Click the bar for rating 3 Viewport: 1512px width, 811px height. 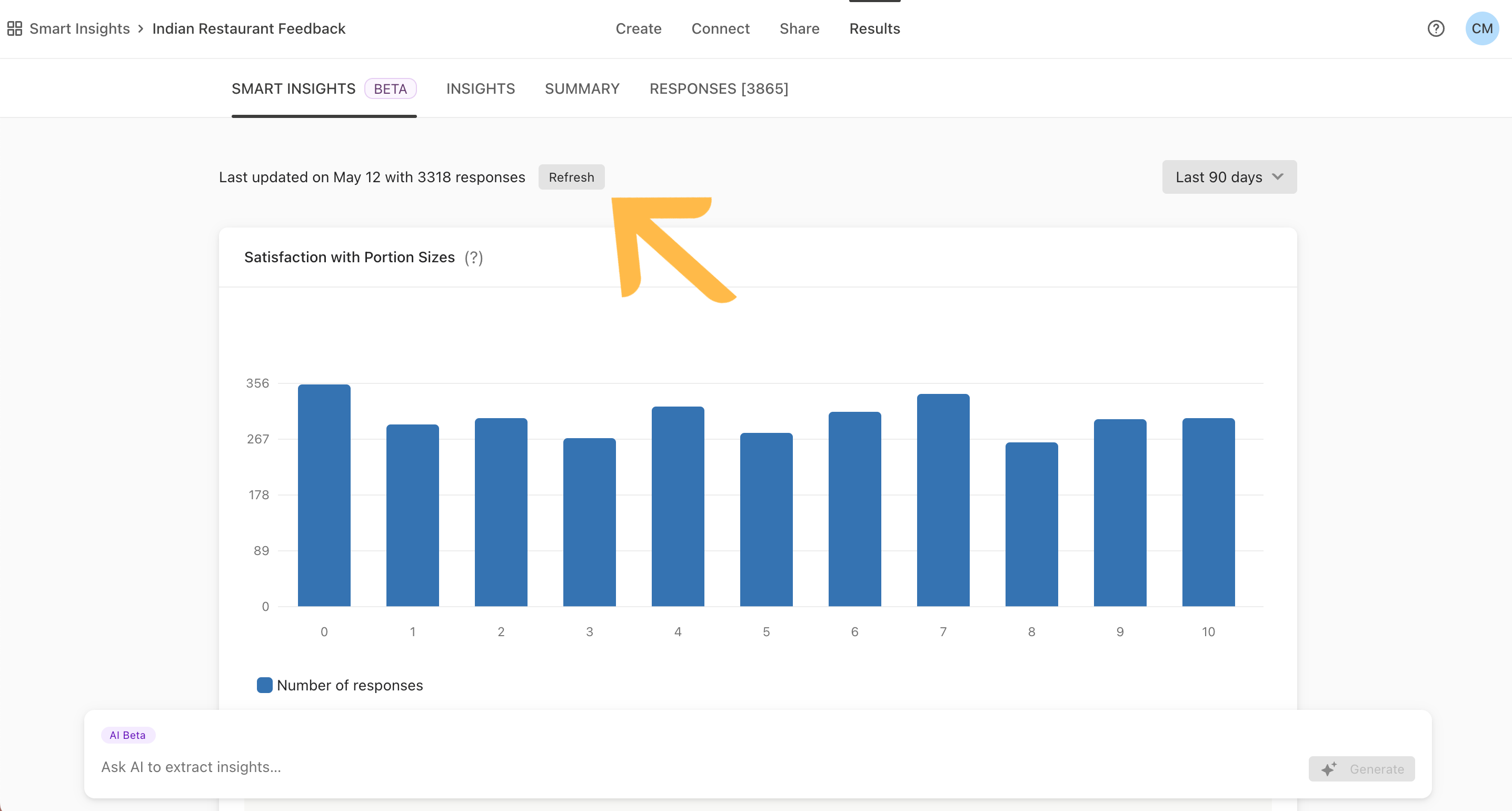589,522
